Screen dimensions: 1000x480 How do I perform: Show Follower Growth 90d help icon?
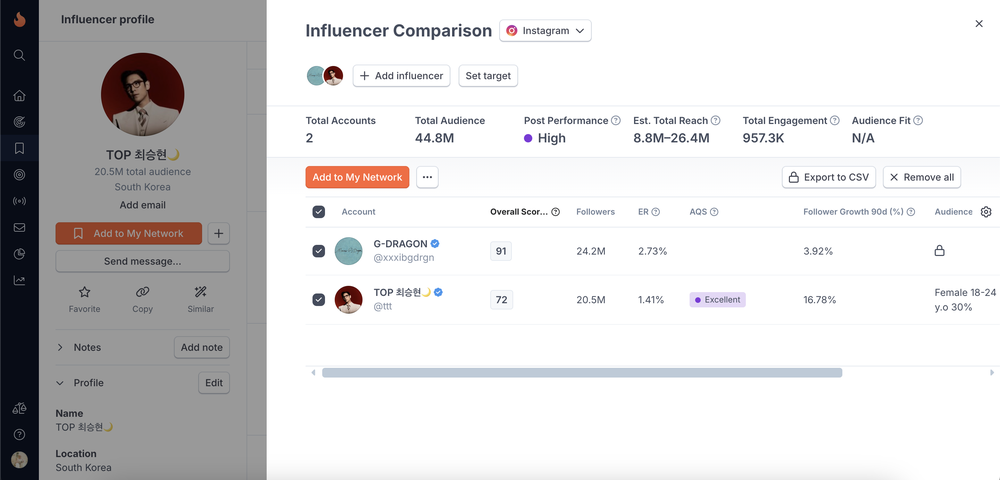click(911, 212)
